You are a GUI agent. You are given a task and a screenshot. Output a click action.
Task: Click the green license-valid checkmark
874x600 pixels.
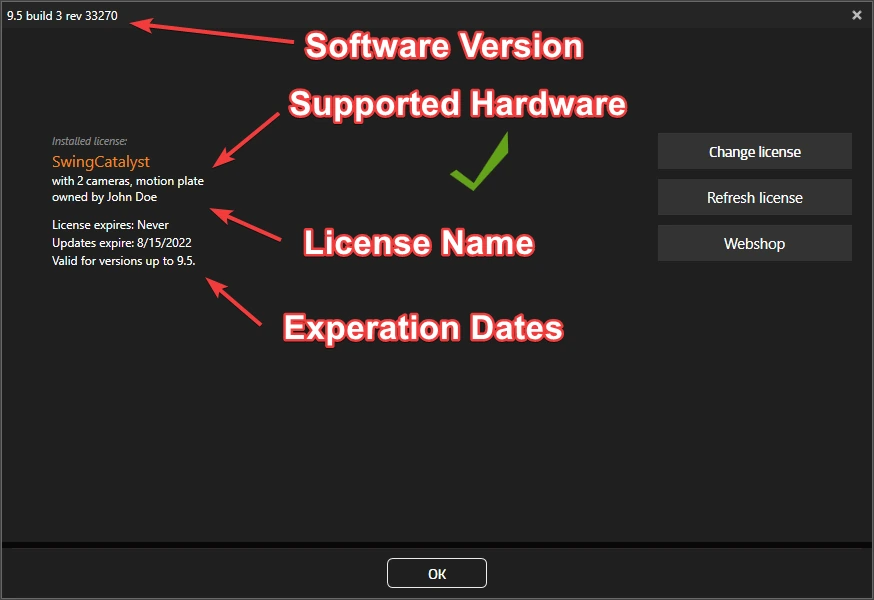479,161
